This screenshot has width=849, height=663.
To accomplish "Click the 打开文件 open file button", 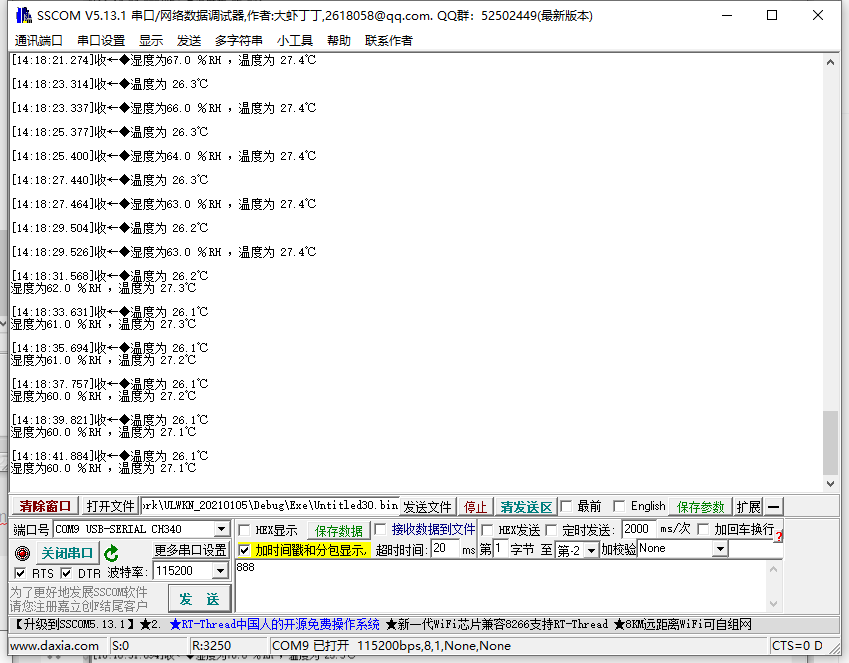I will point(110,506).
